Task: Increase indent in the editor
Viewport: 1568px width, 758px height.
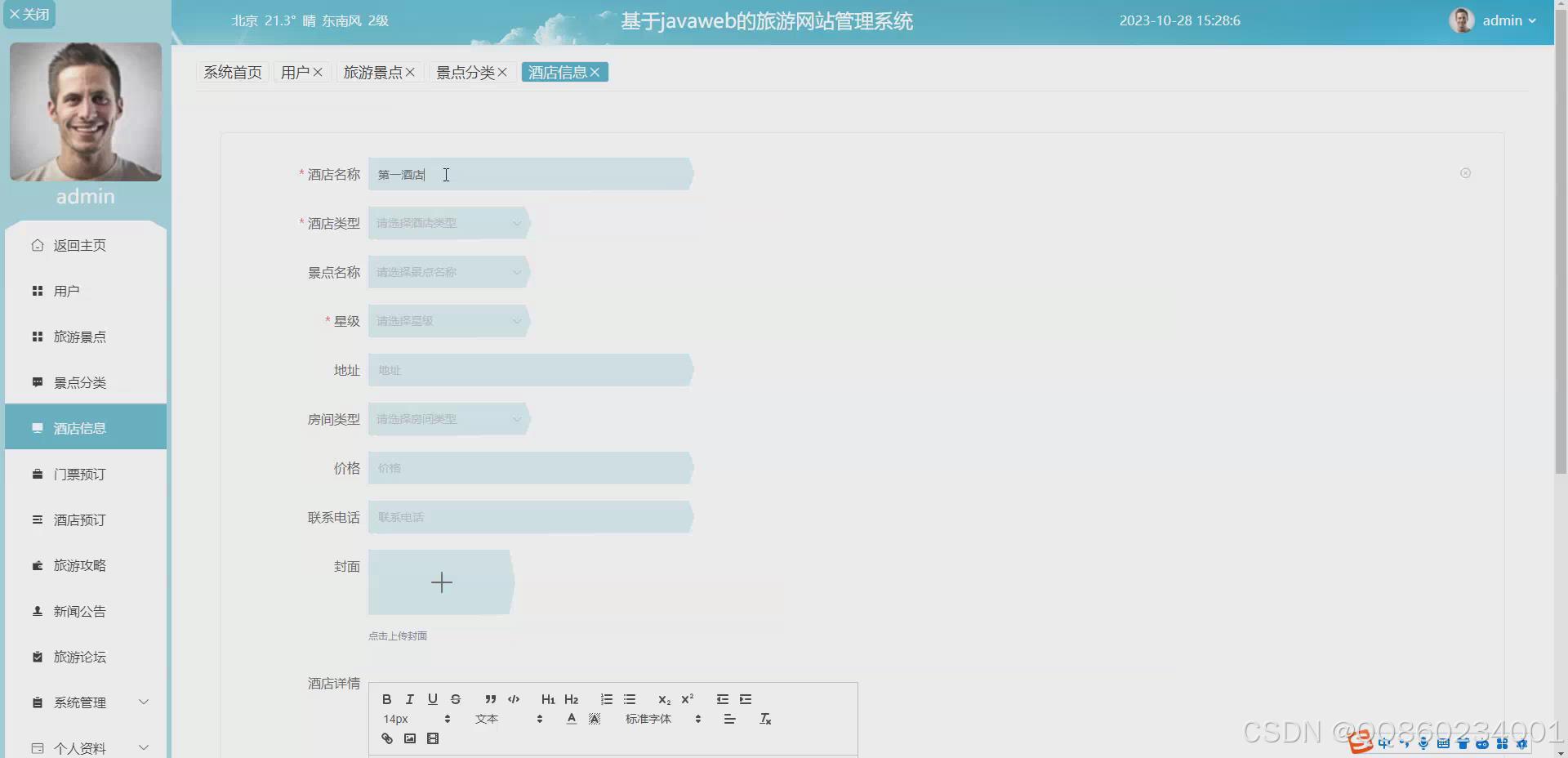Action: pos(746,699)
